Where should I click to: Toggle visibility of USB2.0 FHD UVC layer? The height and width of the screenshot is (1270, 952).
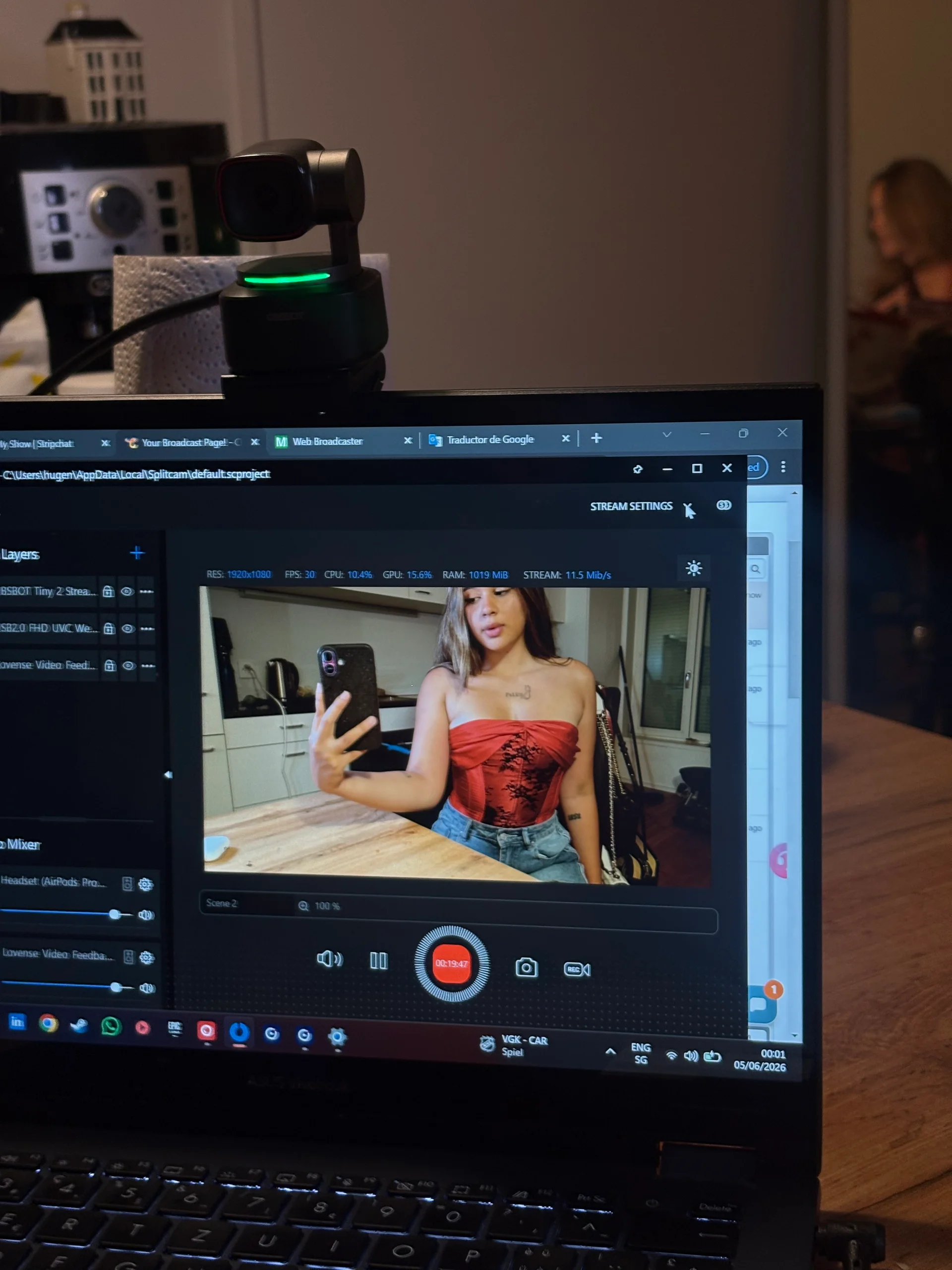point(128,629)
